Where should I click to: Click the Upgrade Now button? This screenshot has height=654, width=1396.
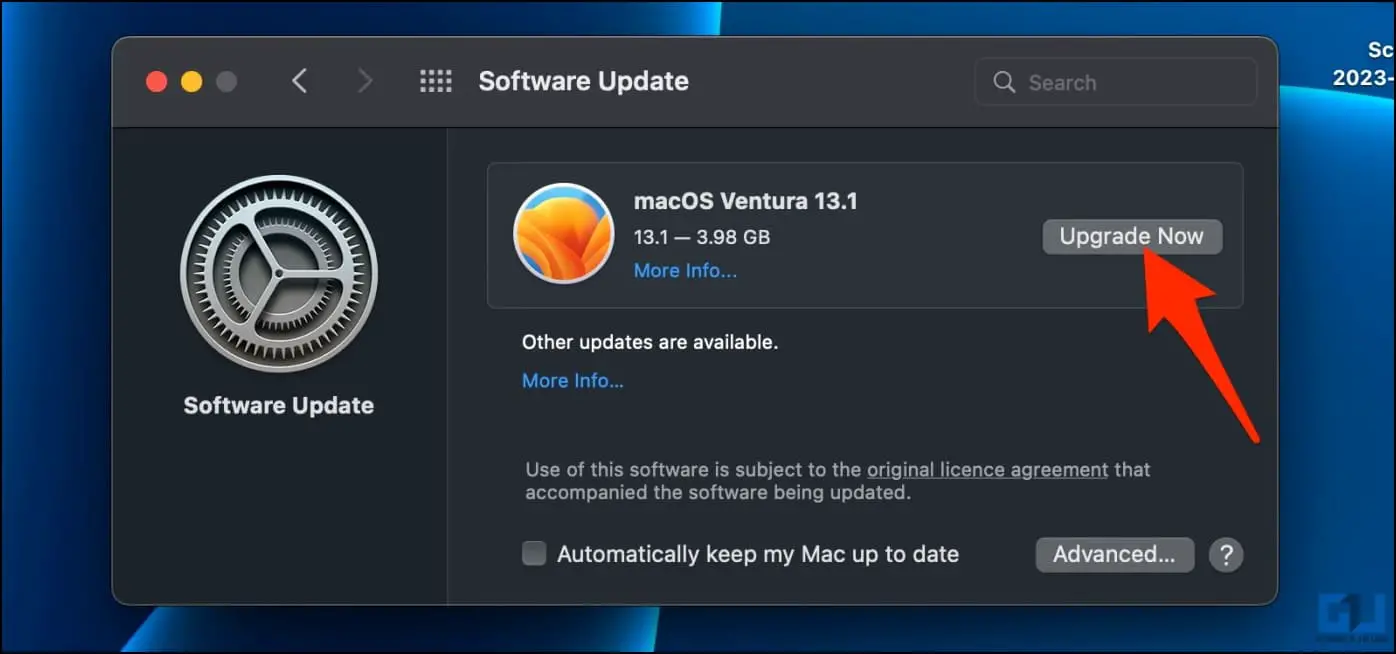1132,237
